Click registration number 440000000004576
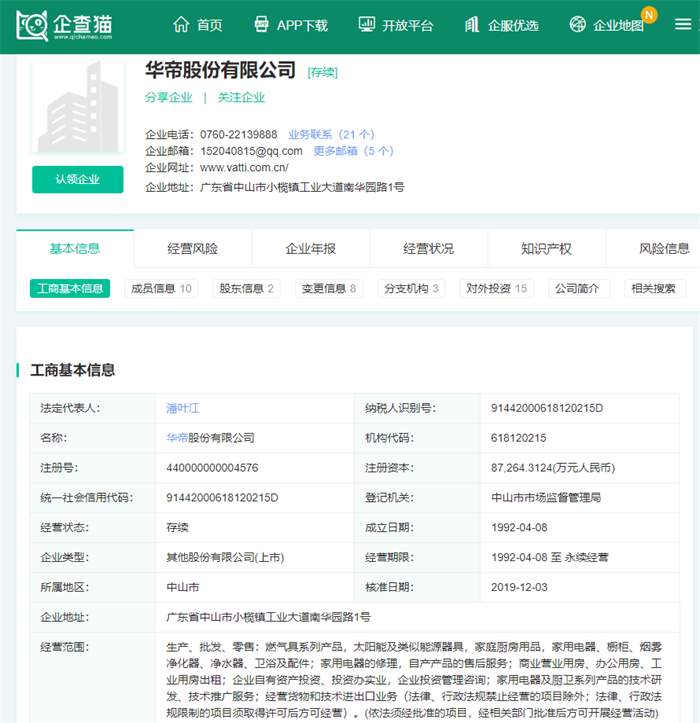Screen dimensions: 700x723 pyautogui.click(x=212, y=468)
